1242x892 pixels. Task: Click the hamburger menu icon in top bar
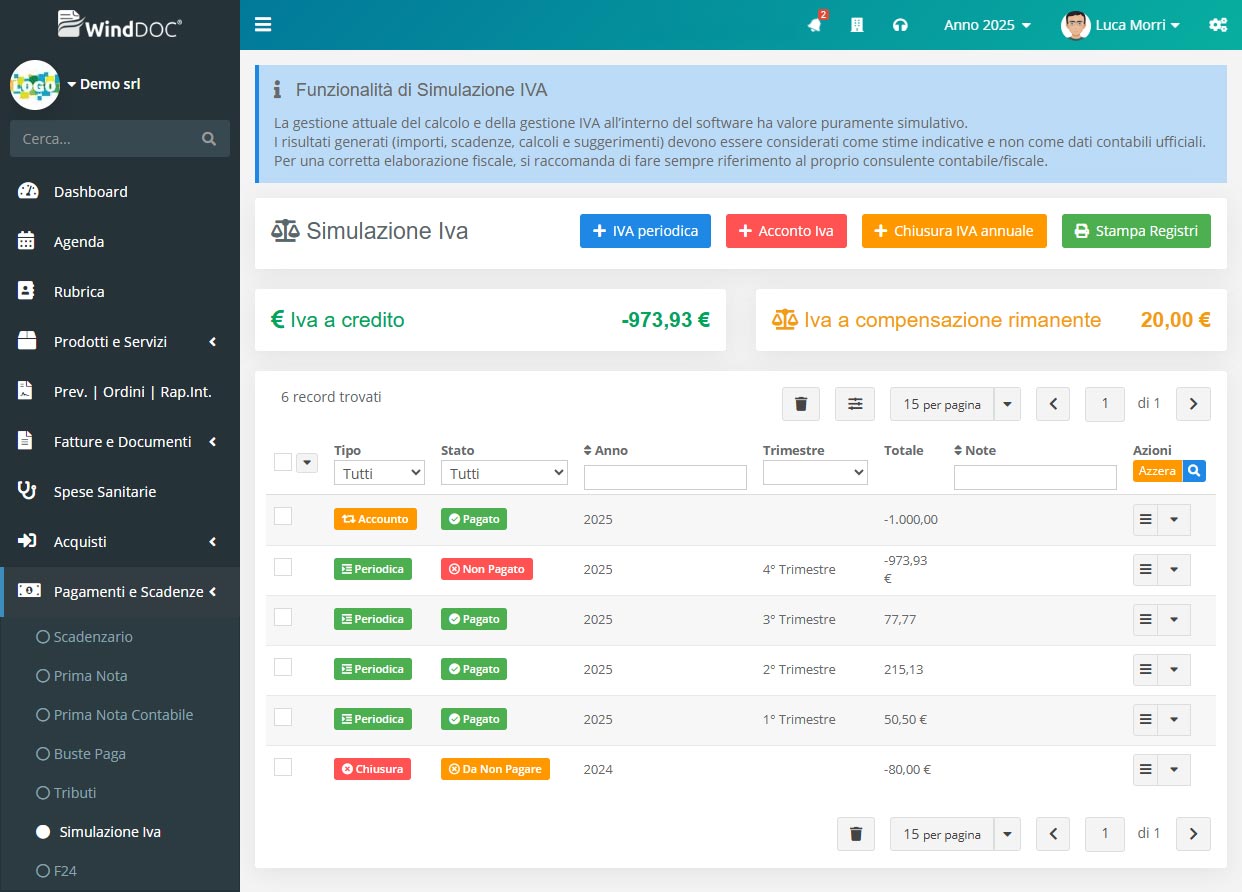[263, 25]
